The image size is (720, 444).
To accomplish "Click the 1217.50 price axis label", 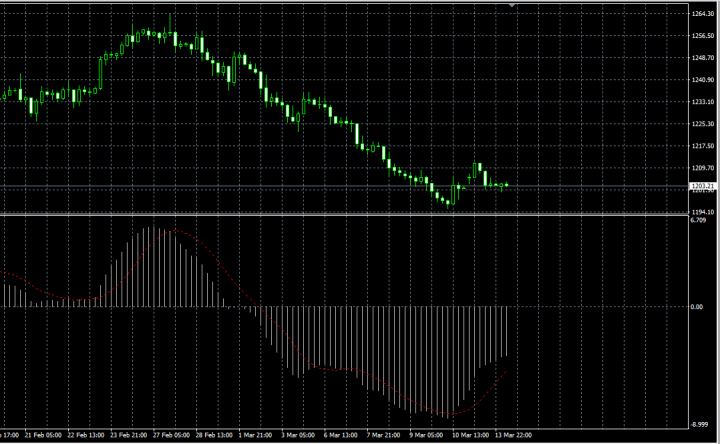I will click(x=701, y=146).
